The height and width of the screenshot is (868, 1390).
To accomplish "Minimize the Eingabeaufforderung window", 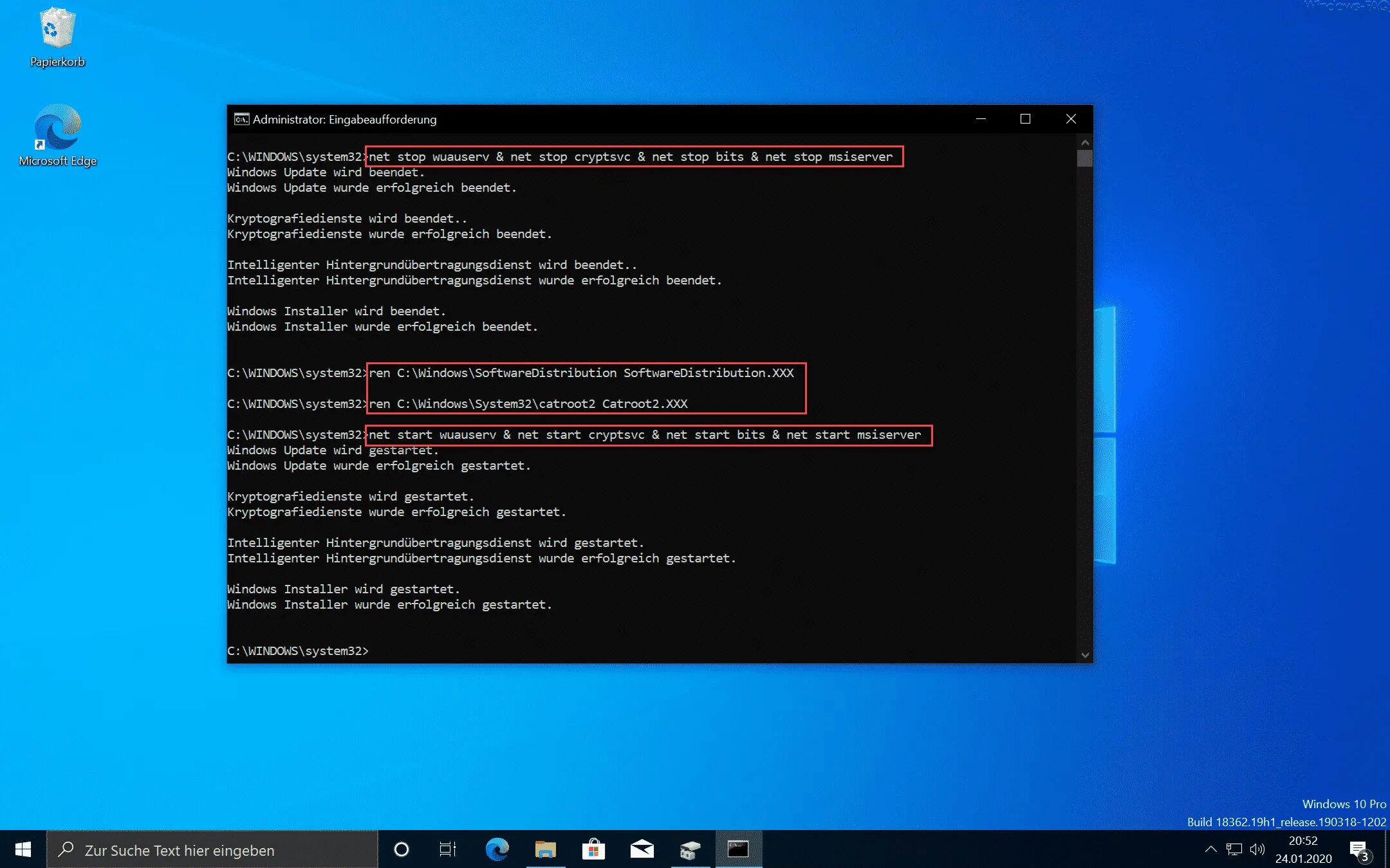I will pyautogui.click(x=981, y=119).
